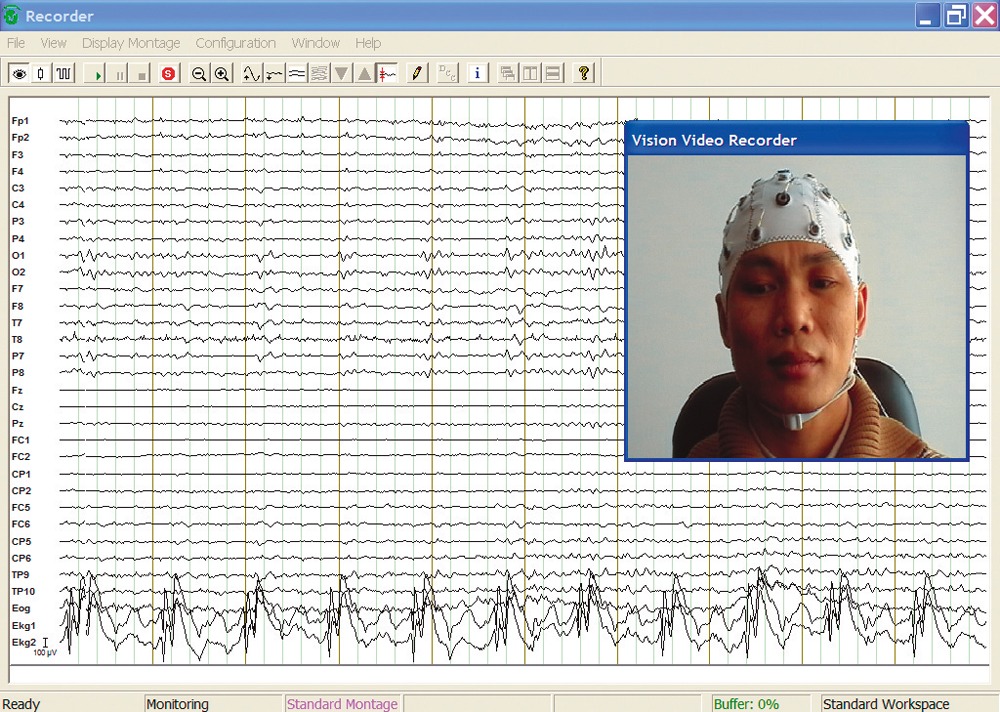Click the red marker waveform icon
Image resolution: width=1000 pixels, height=712 pixels.
387,73
